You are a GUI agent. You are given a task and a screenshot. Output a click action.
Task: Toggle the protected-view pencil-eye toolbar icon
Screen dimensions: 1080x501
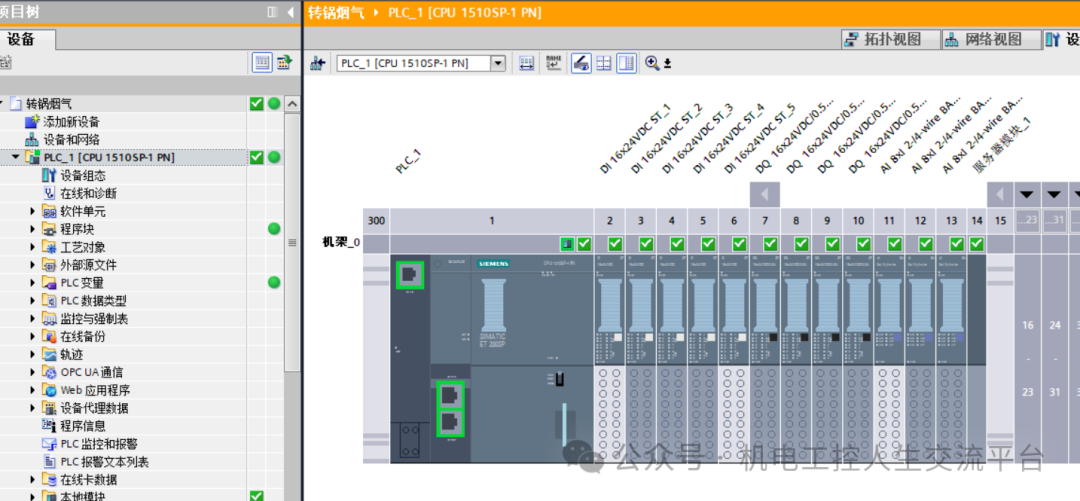point(581,63)
